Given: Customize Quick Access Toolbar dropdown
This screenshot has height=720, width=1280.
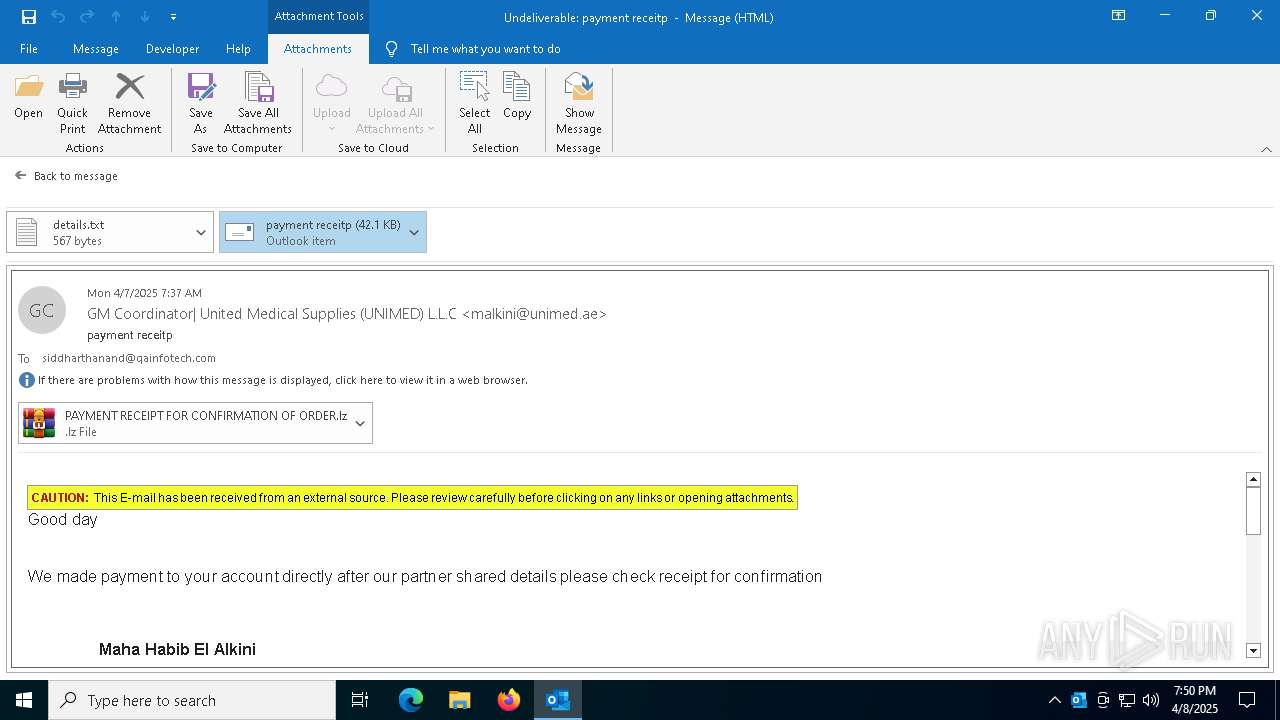Looking at the screenshot, I should pyautogui.click(x=173, y=17).
